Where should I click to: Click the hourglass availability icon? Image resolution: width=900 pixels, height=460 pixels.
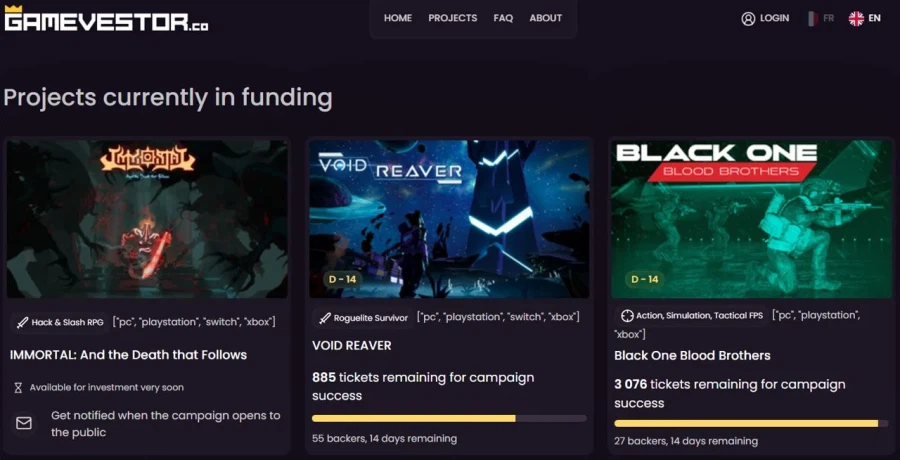pyautogui.click(x=18, y=387)
